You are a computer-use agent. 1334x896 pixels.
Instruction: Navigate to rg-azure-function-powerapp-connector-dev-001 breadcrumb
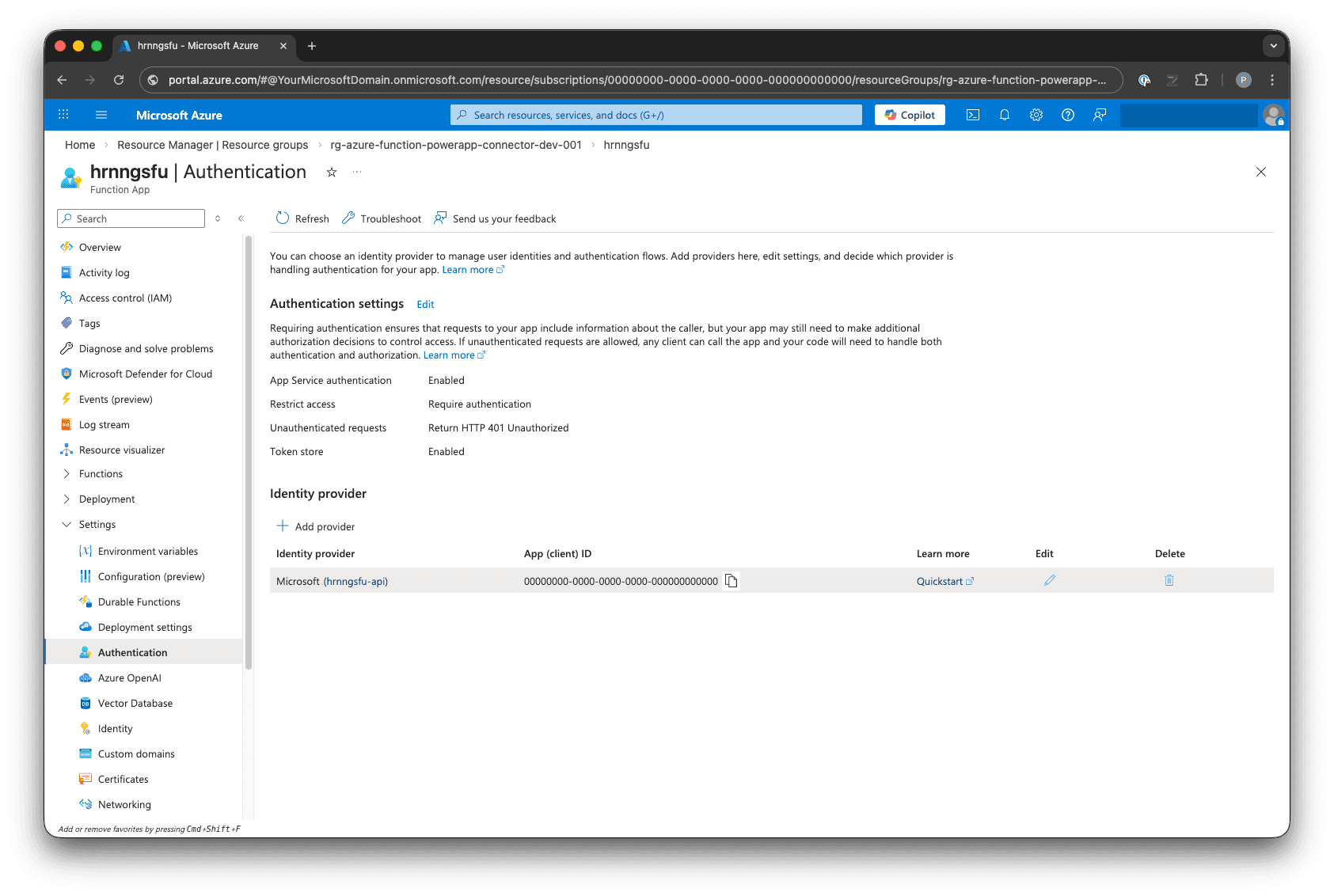tap(455, 145)
